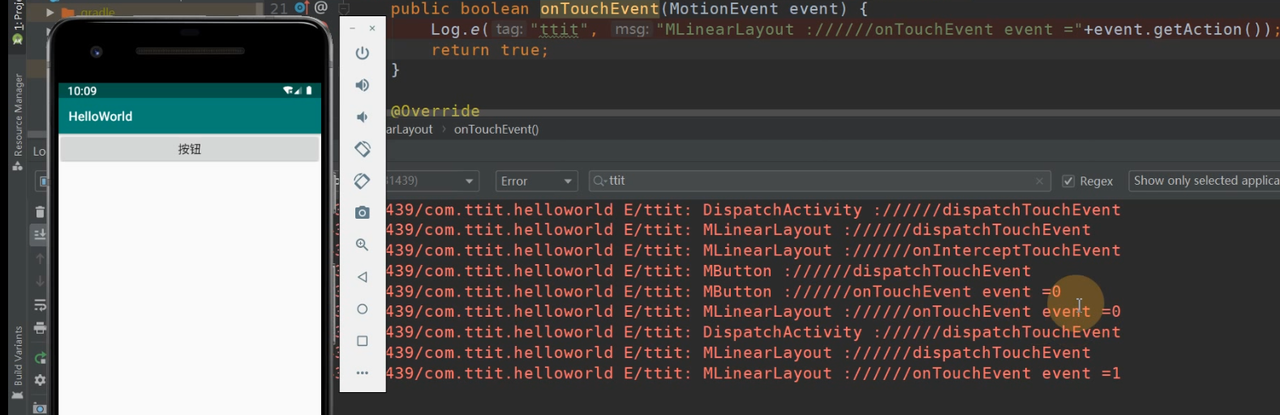Click the @Override annotation in editor
The image size is (1280, 415).
pyautogui.click(x=435, y=111)
